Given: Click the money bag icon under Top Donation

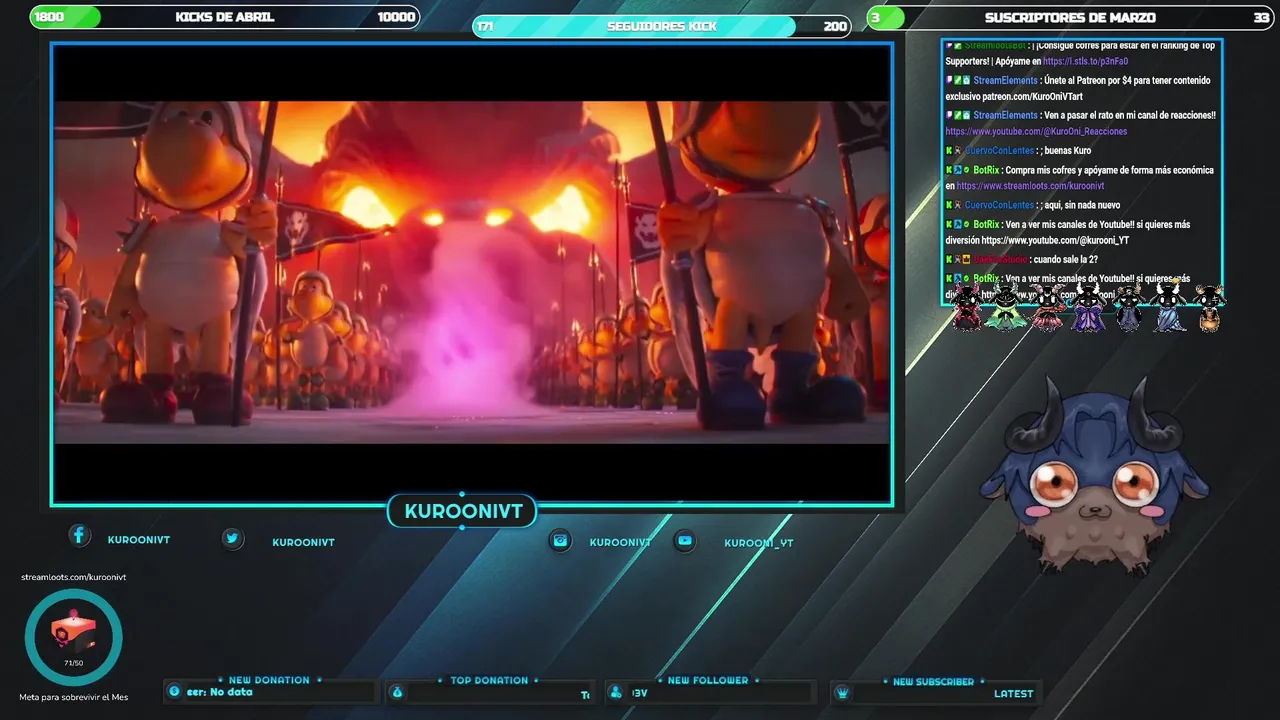Looking at the screenshot, I should point(397,692).
